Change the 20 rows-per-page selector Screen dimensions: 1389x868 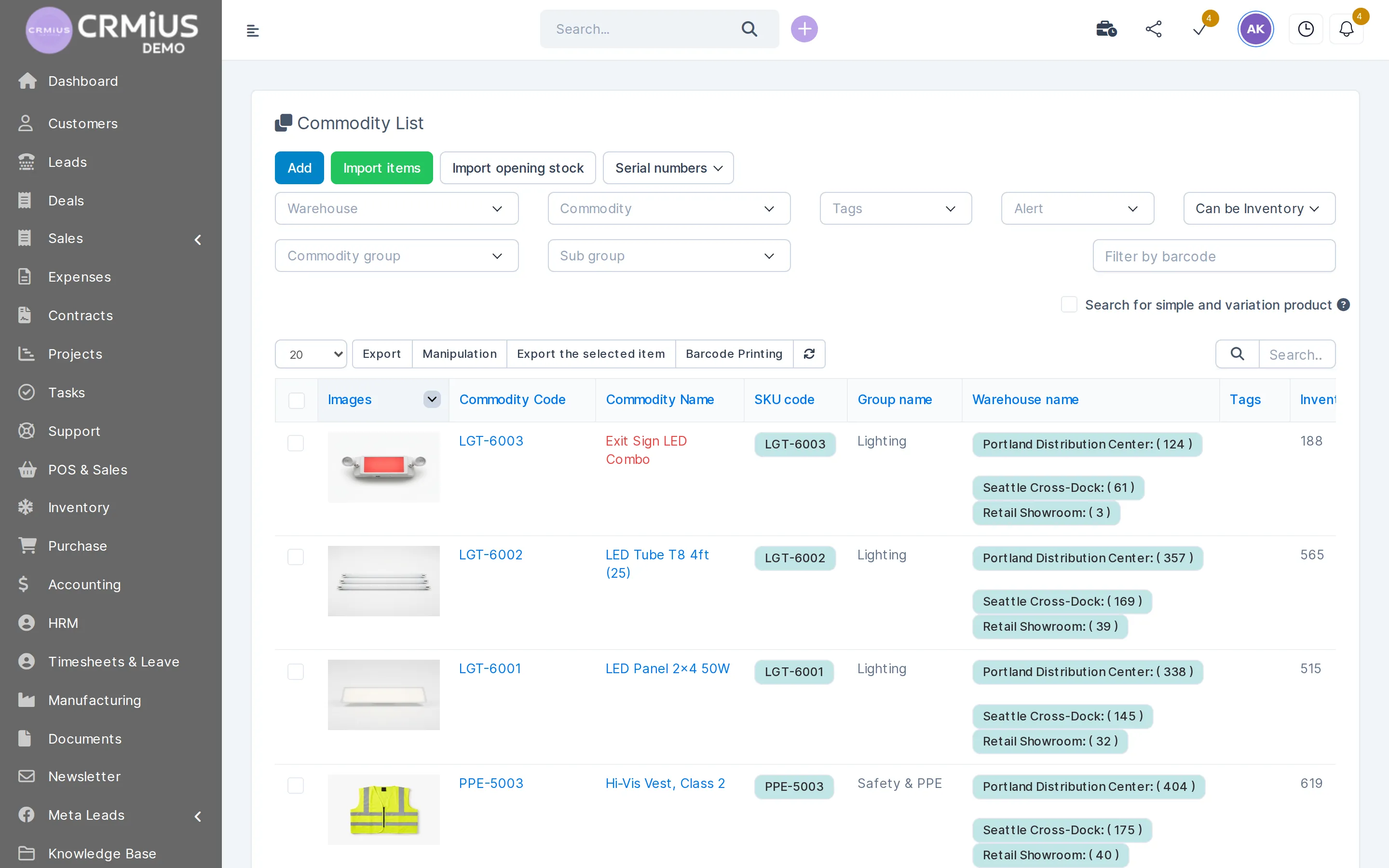click(311, 353)
